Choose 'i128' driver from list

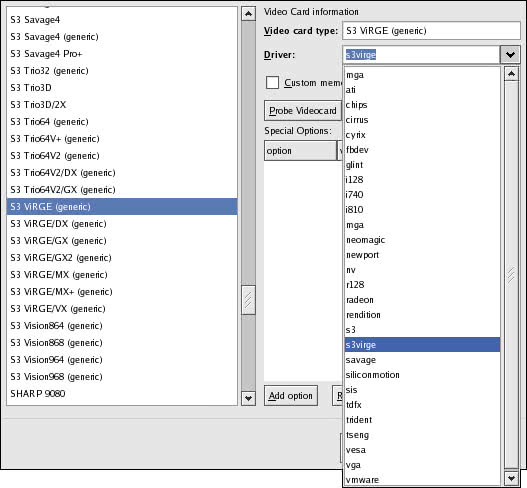click(x=422, y=180)
